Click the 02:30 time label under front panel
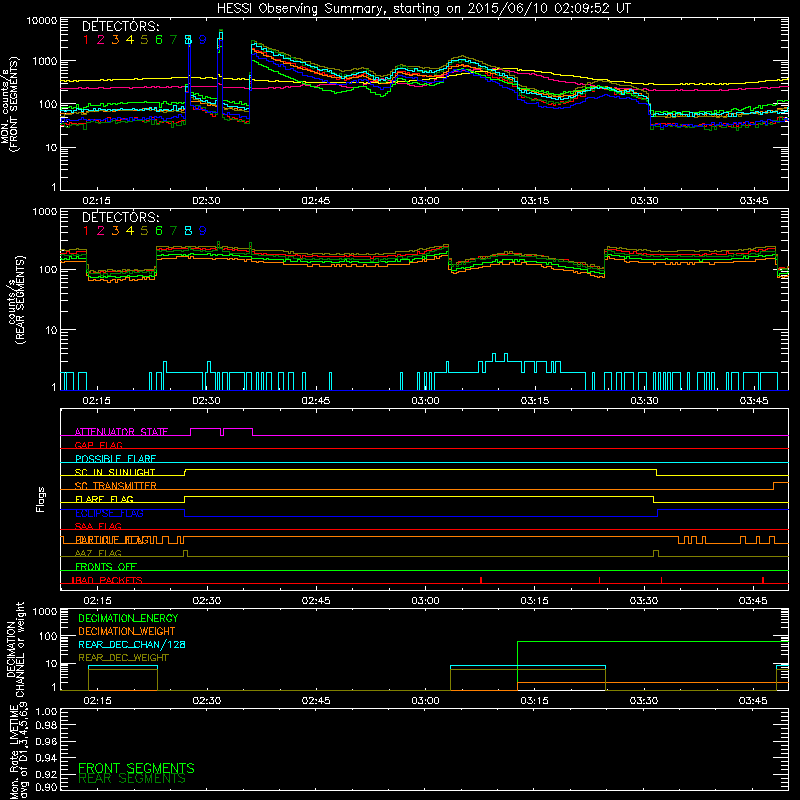The height and width of the screenshot is (800, 800). [206, 201]
